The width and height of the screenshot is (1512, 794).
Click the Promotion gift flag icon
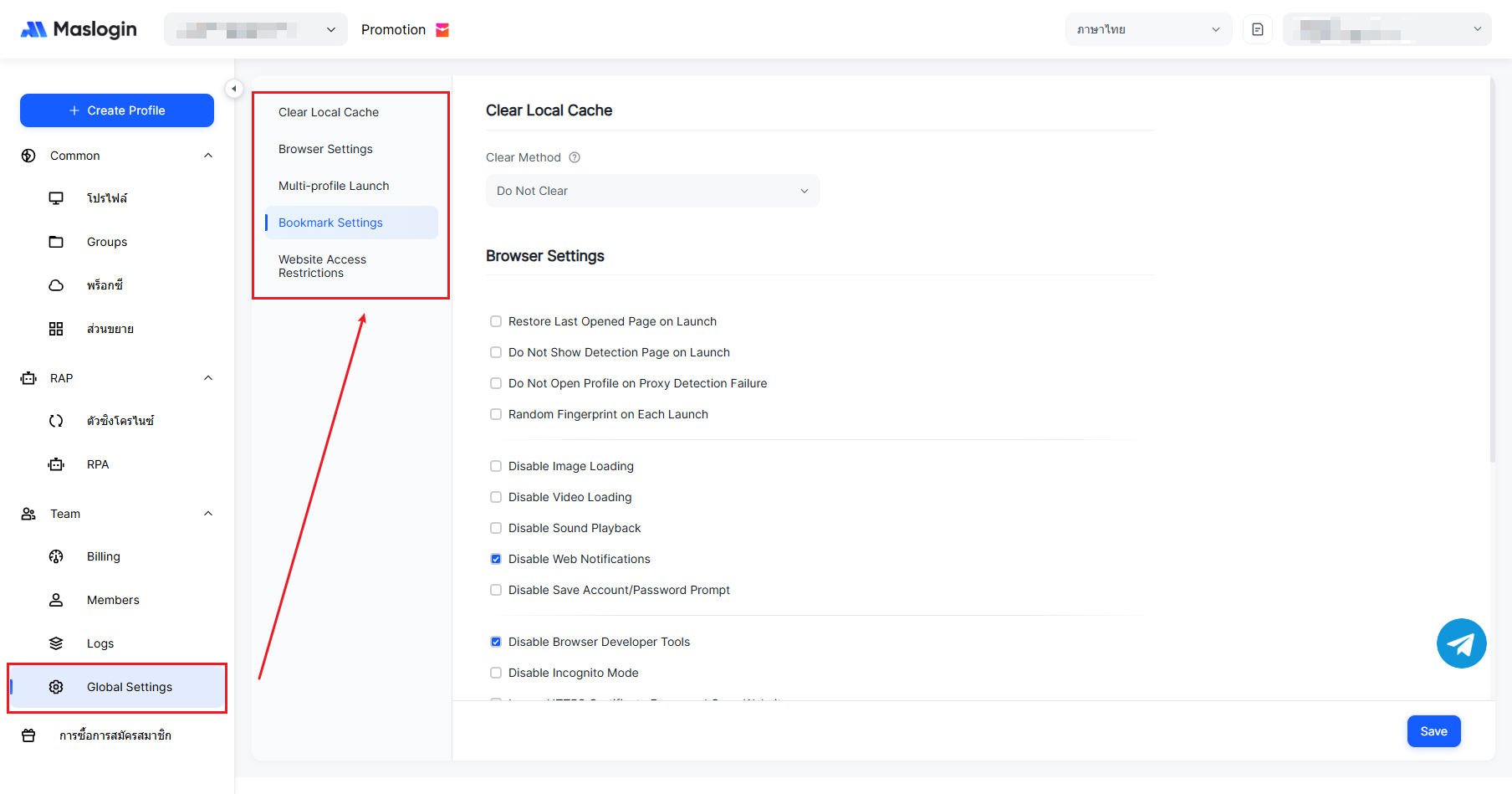click(442, 30)
